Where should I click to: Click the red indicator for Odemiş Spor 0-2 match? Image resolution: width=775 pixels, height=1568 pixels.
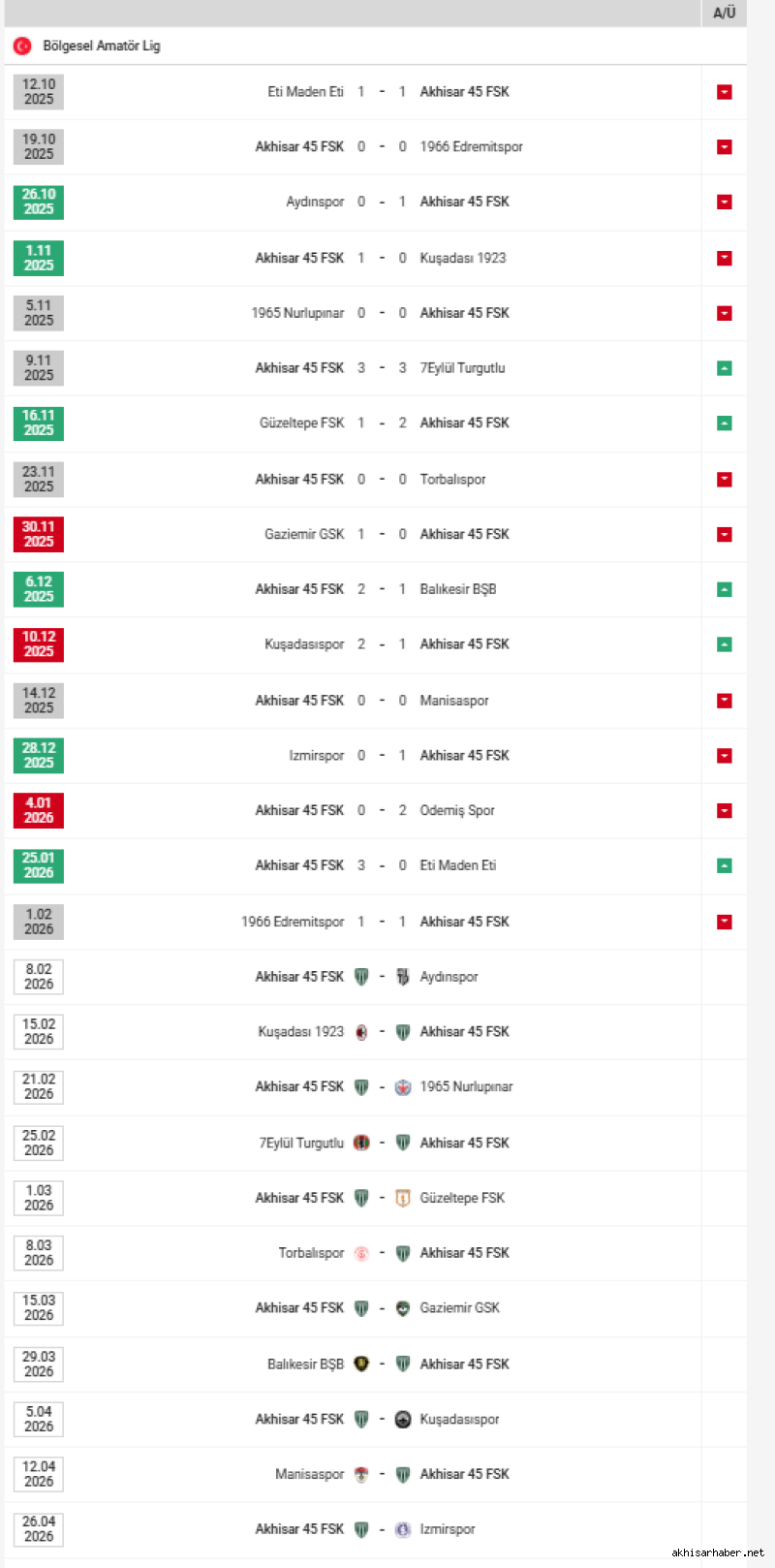pyautogui.click(x=724, y=811)
